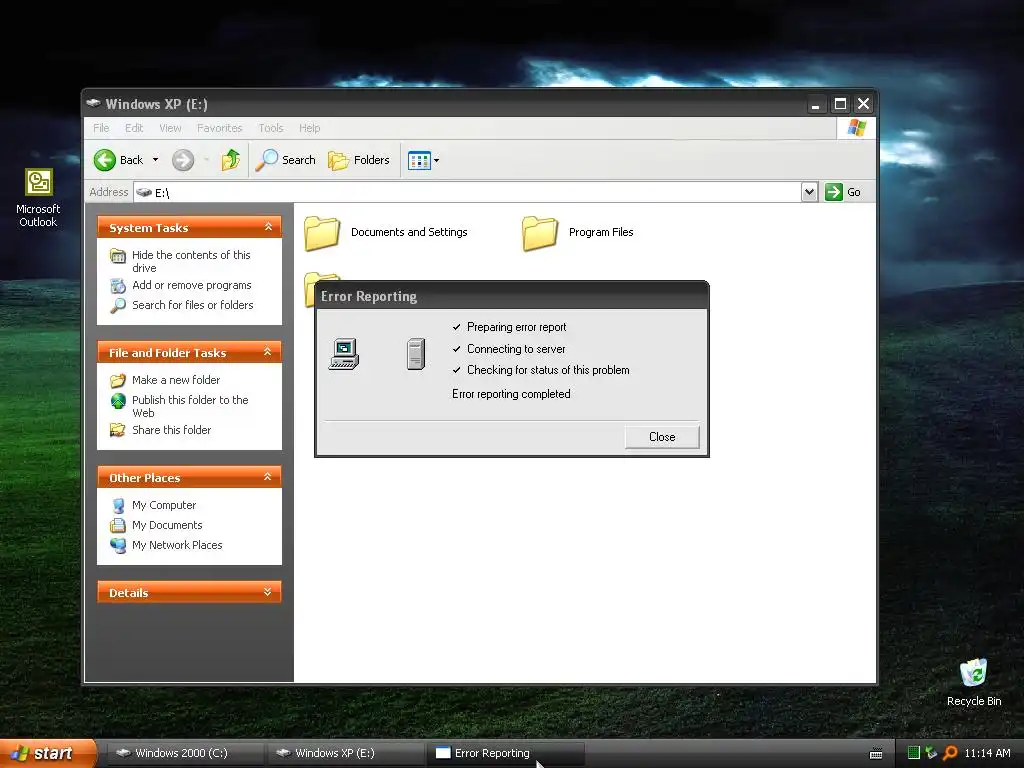The width and height of the screenshot is (1024, 768).
Task: Open the Help menu
Action: tap(310, 128)
